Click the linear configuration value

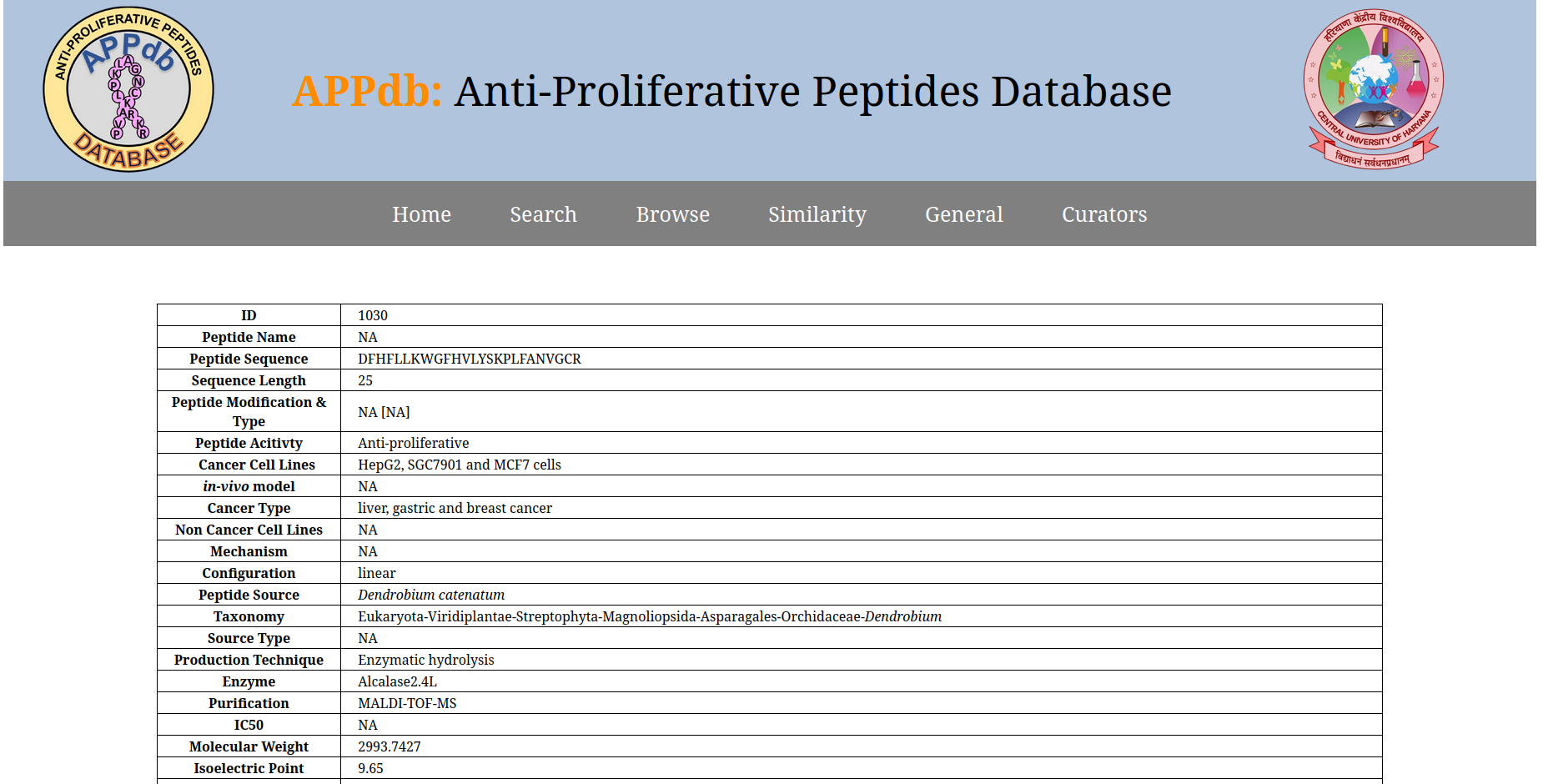pyautogui.click(x=377, y=573)
